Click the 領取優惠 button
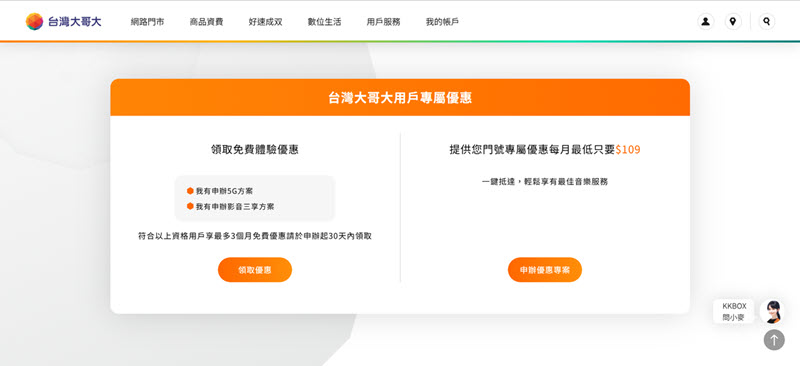This screenshot has height=366, width=800. pyautogui.click(x=255, y=270)
